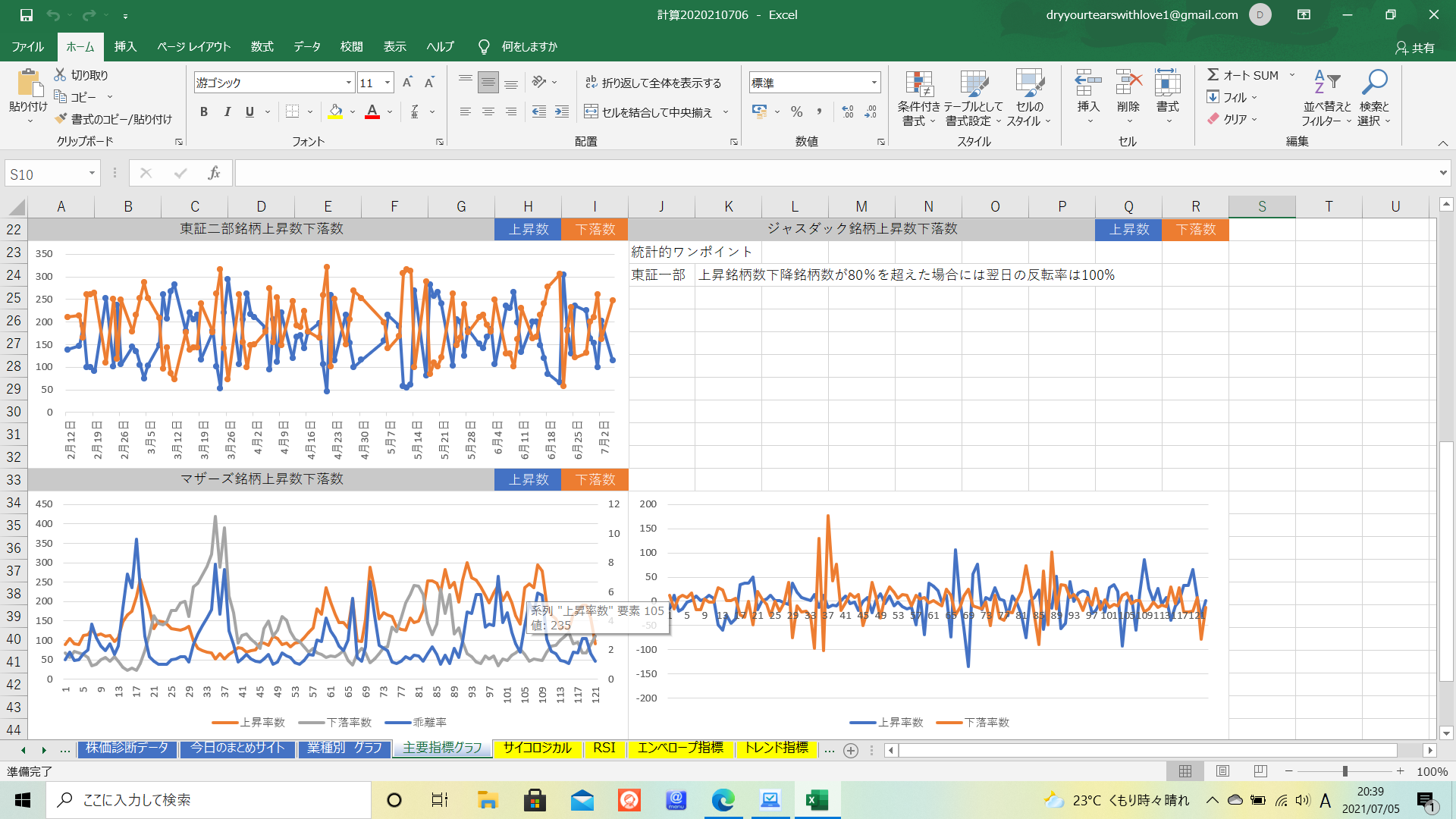Expand the number format combo box
The height and width of the screenshot is (819, 1456).
pos(874,83)
